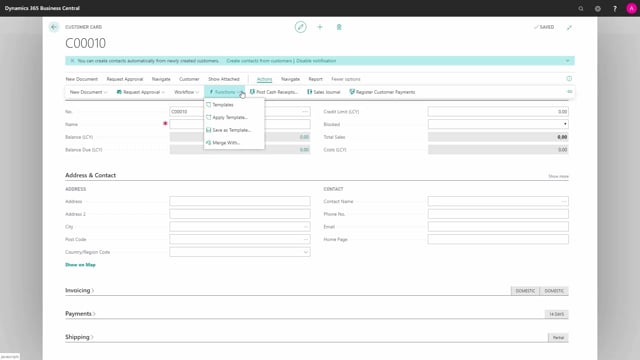Expand the Payments section
Viewport: 640px width, 360px height.
coord(80,314)
